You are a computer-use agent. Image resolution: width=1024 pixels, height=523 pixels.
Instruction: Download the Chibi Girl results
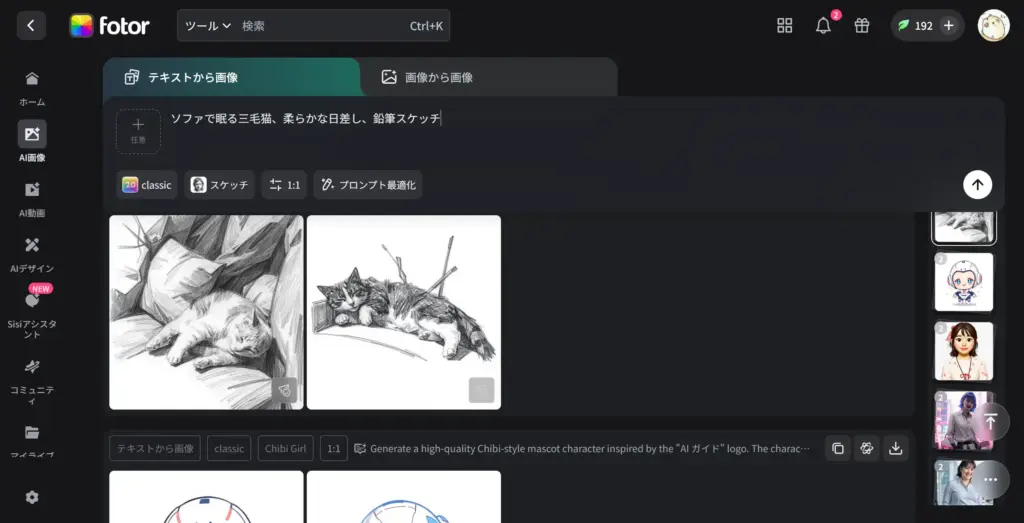(x=896, y=449)
